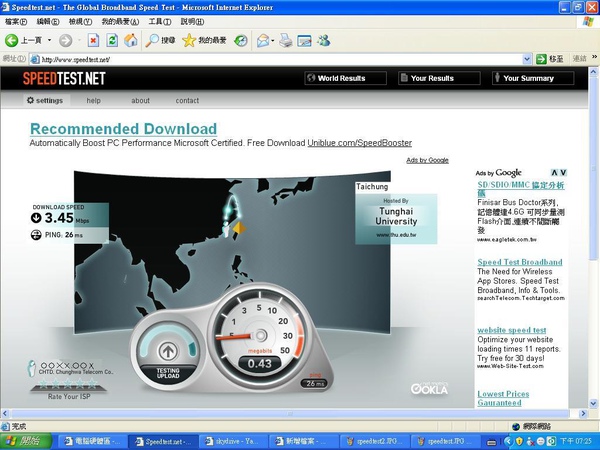The height and width of the screenshot is (450, 600).
Task: Expand the address bar URL dropdown
Action: click(x=527, y=59)
